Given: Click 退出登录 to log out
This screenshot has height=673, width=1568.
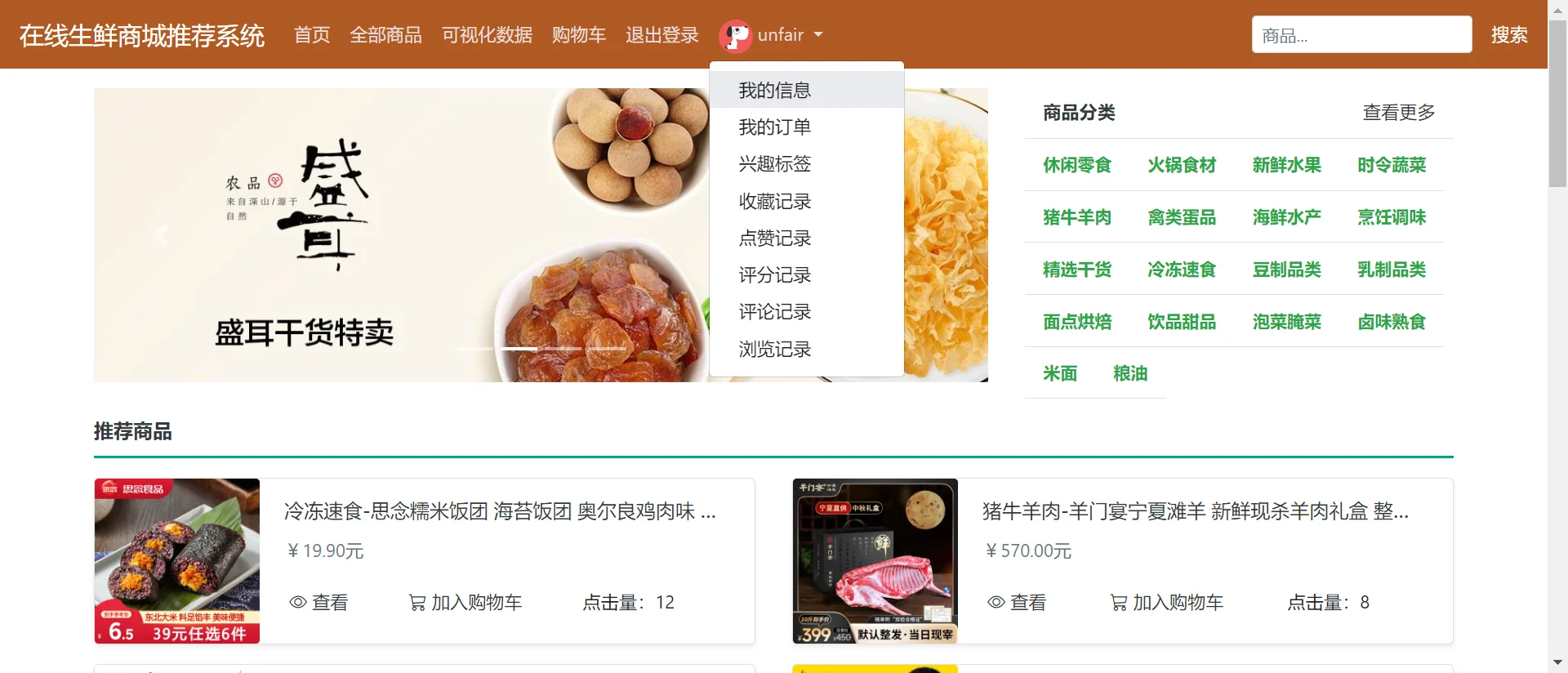Looking at the screenshot, I should (662, 35).
